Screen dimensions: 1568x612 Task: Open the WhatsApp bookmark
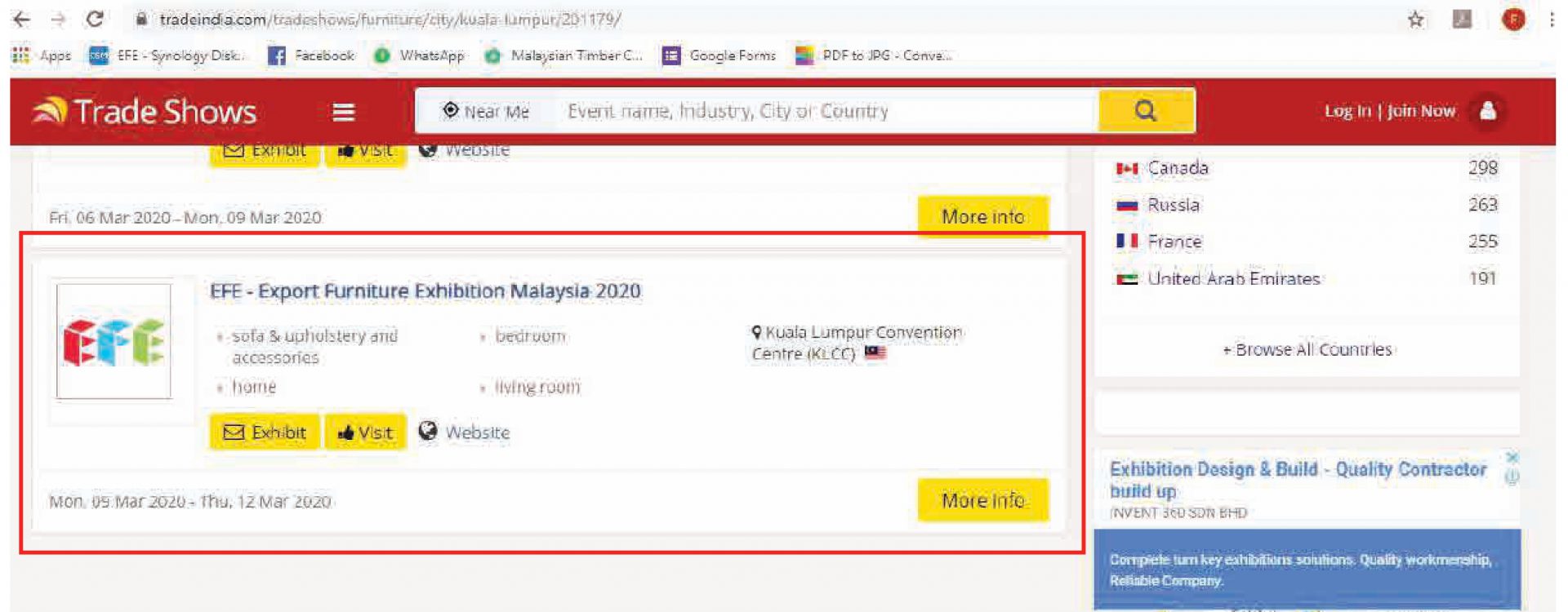point(419,55)
